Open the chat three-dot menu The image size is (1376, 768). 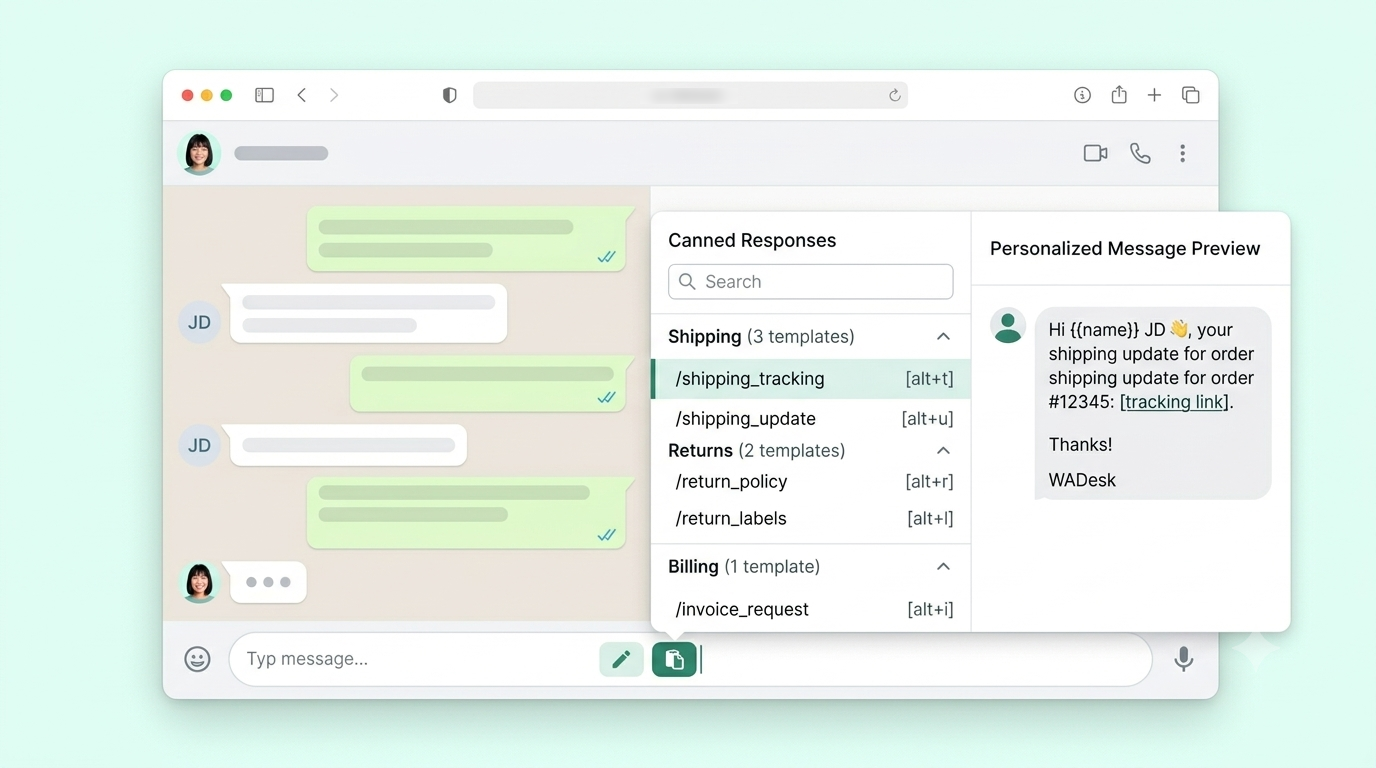(x=1182, y=153)
